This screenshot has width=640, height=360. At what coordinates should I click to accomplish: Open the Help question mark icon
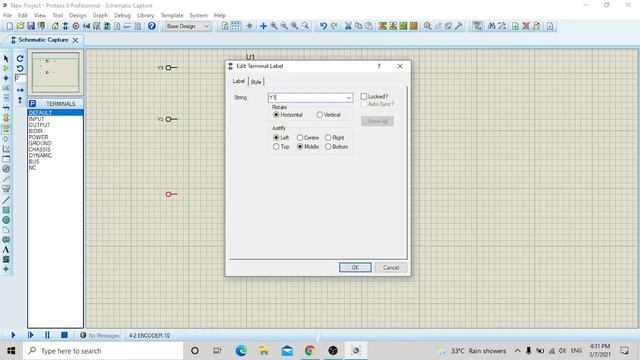click(151, 26)
